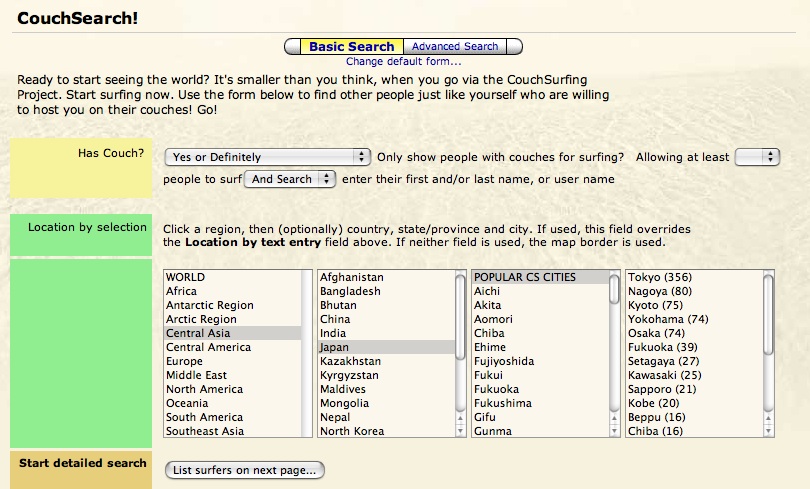
Task: Select Aomori prefecture
Action: click(541, 319)
